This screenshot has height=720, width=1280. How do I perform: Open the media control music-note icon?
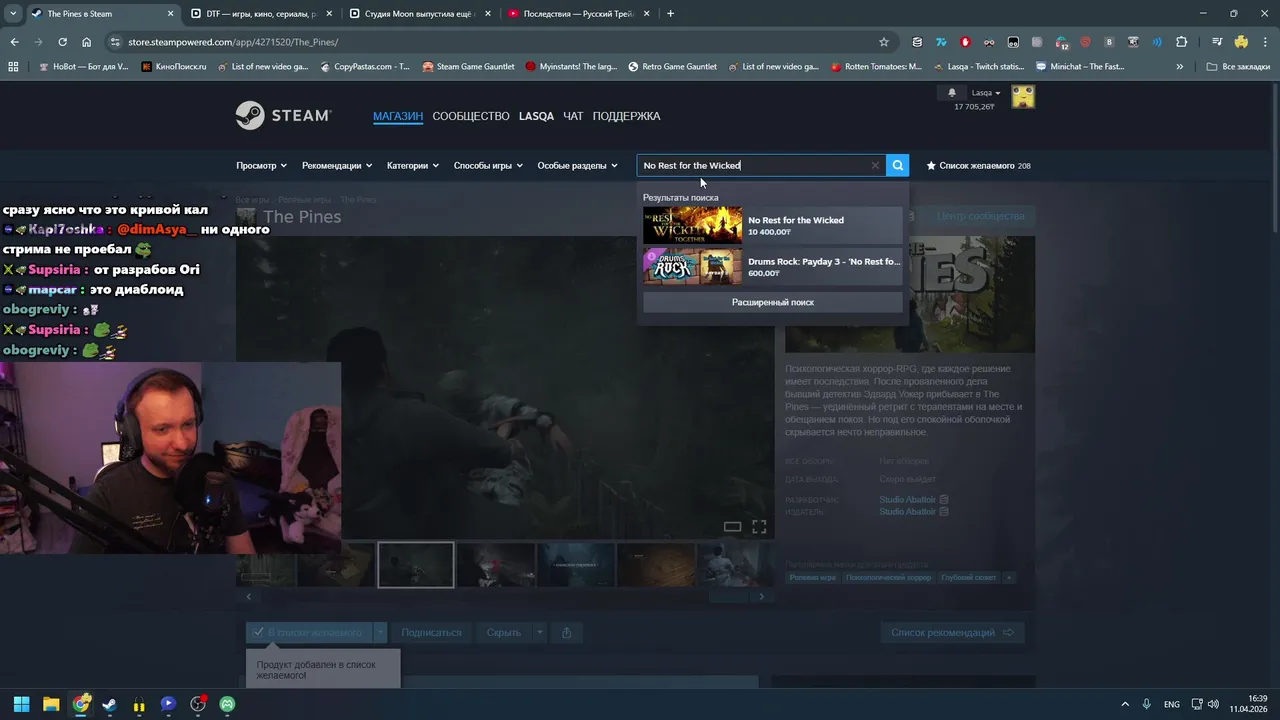click(x=1217, y=42)
